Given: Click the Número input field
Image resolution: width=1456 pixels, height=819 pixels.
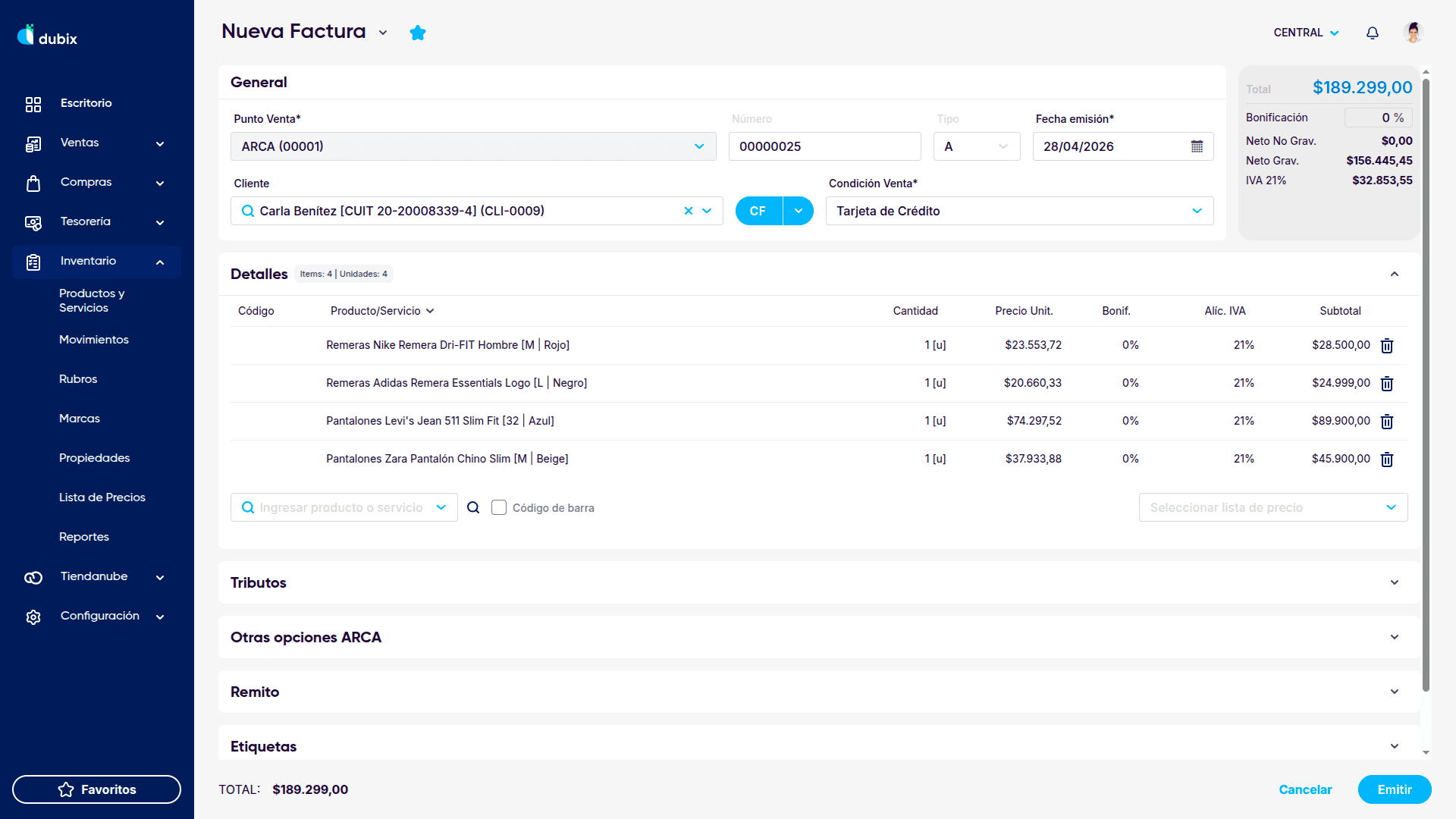Looking at the screenshot, I should [825, 146].
